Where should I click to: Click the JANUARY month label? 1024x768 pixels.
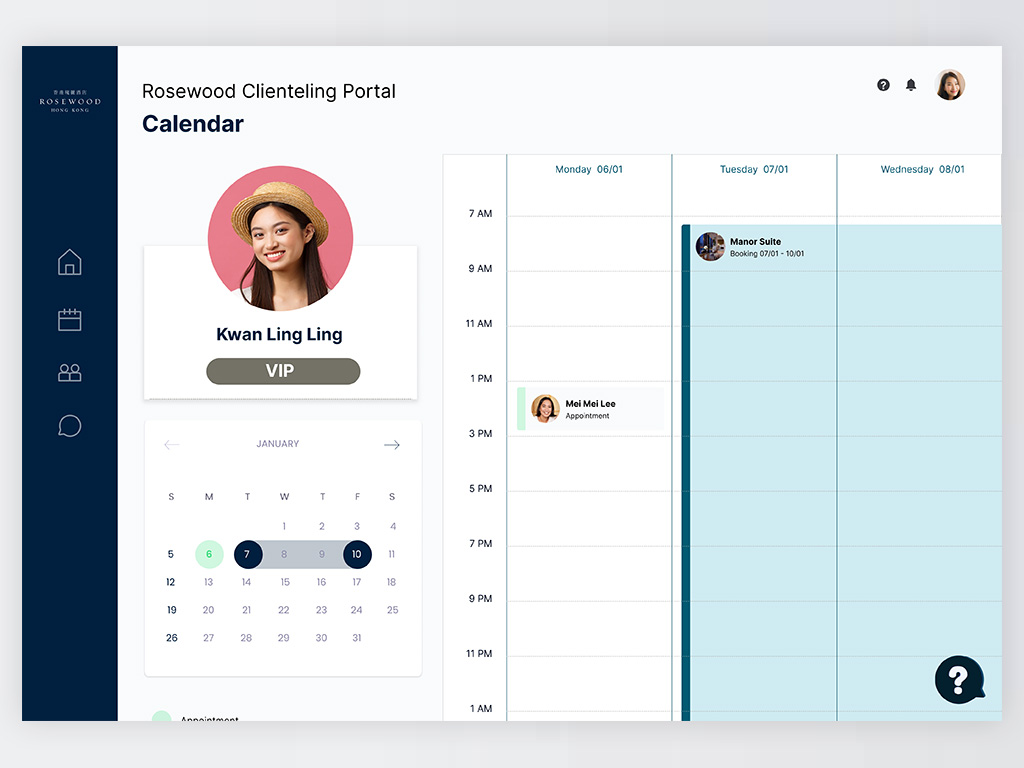pos(278,444)
